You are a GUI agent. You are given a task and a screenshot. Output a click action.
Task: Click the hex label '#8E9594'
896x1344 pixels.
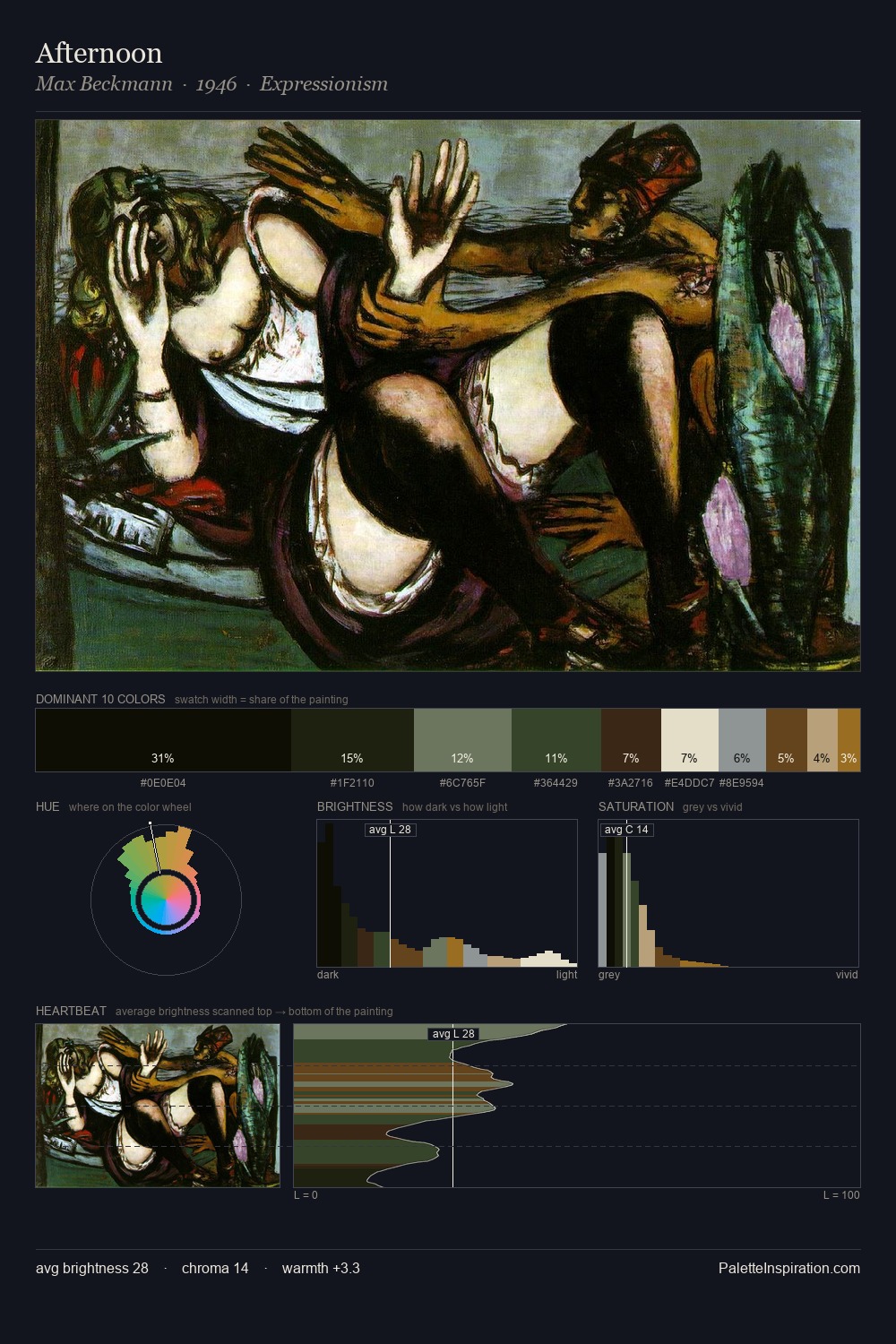(x=742, y=783)
